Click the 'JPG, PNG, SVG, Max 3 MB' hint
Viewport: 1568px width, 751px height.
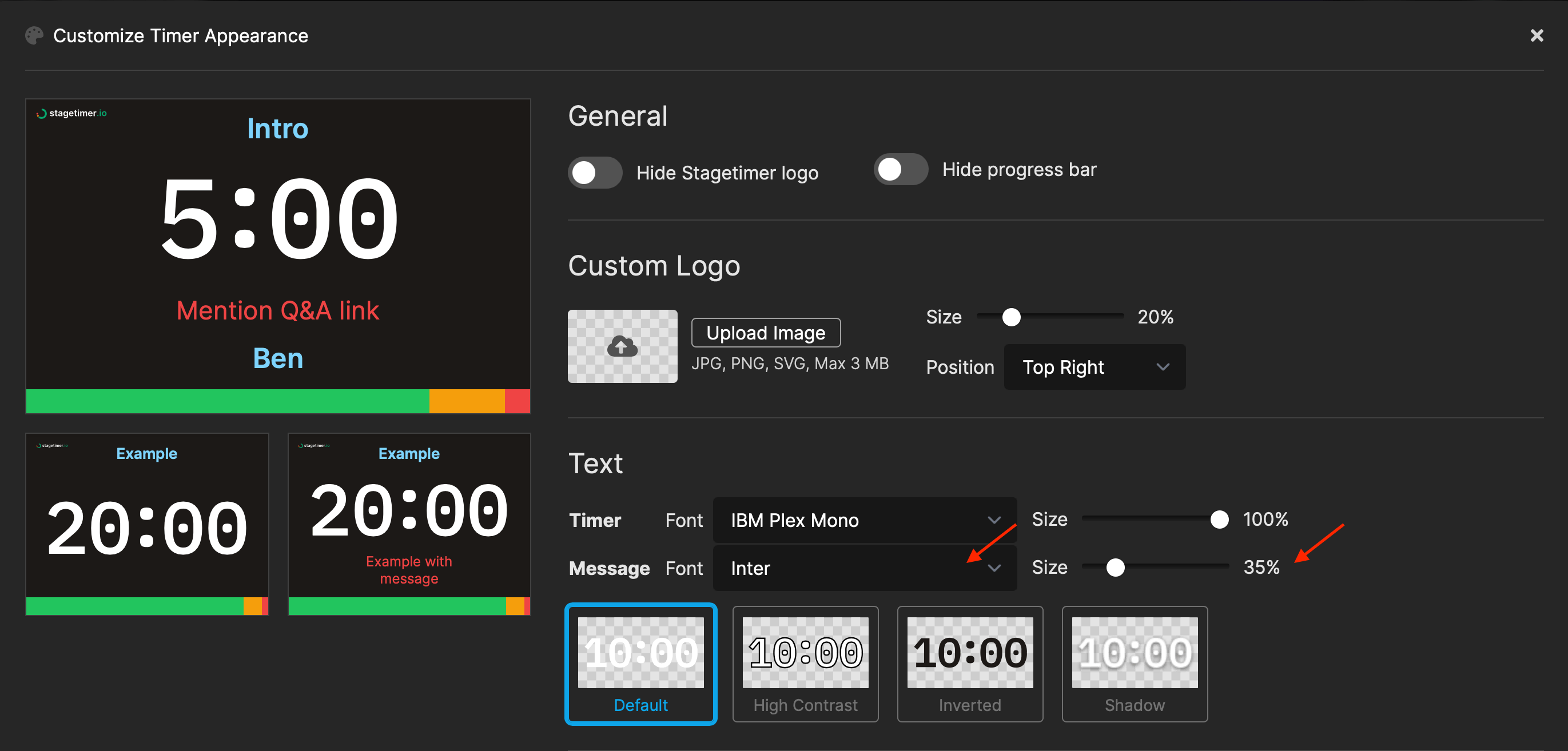(790, 364)
